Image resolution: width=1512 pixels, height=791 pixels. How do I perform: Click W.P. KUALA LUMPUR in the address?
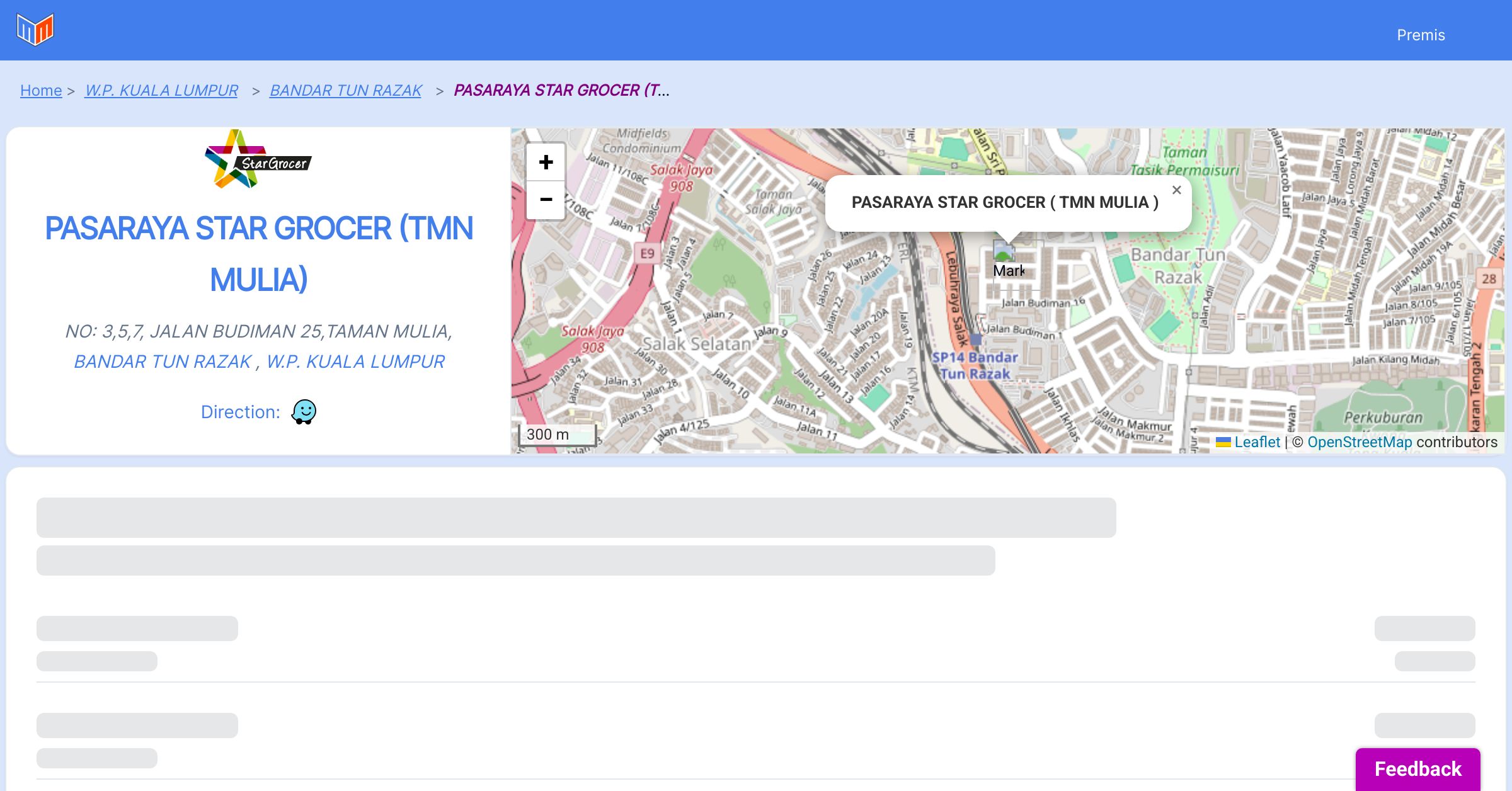[x=355, y=361]
